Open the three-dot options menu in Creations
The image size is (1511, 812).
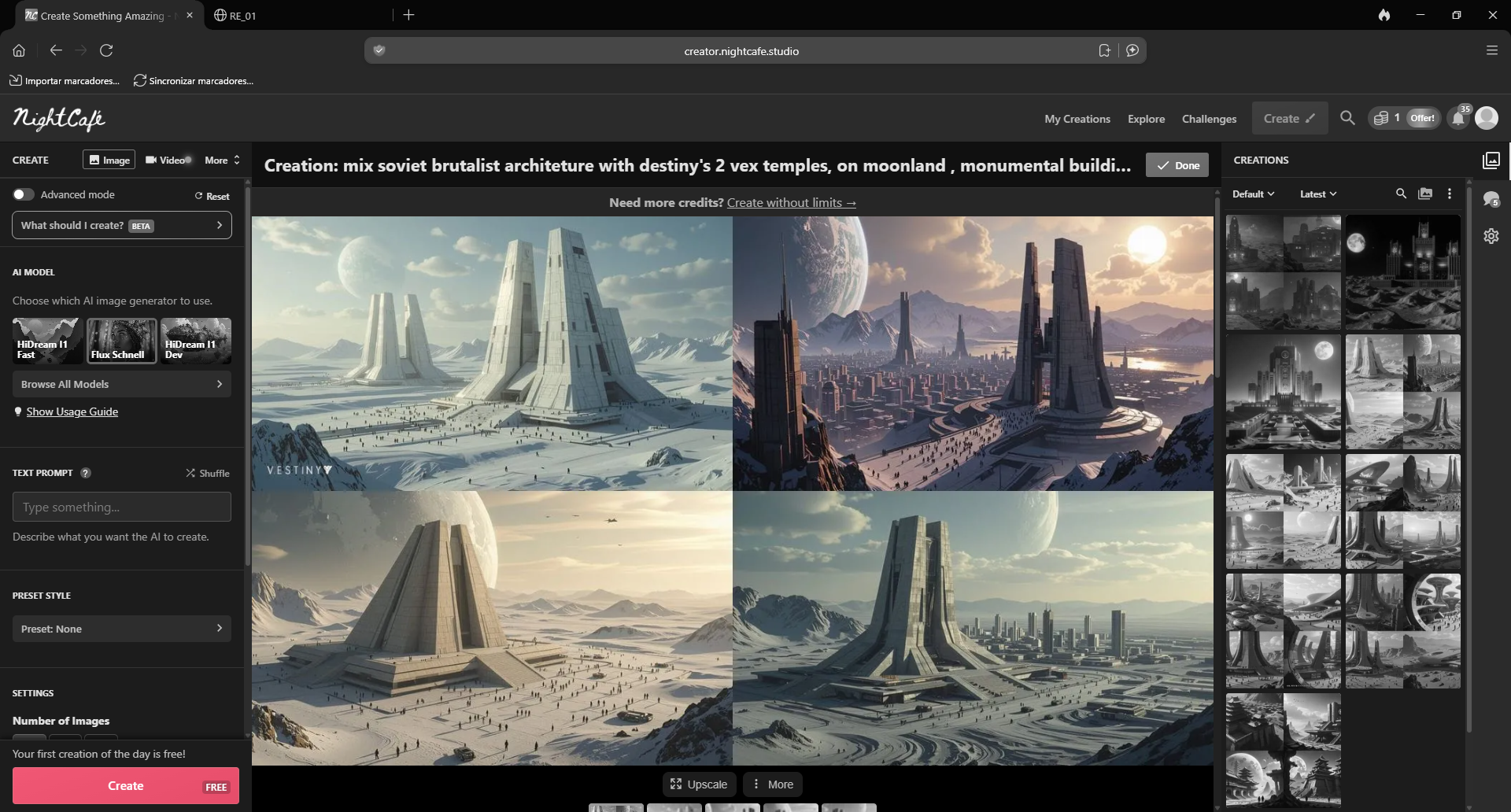click(1450, 193)
